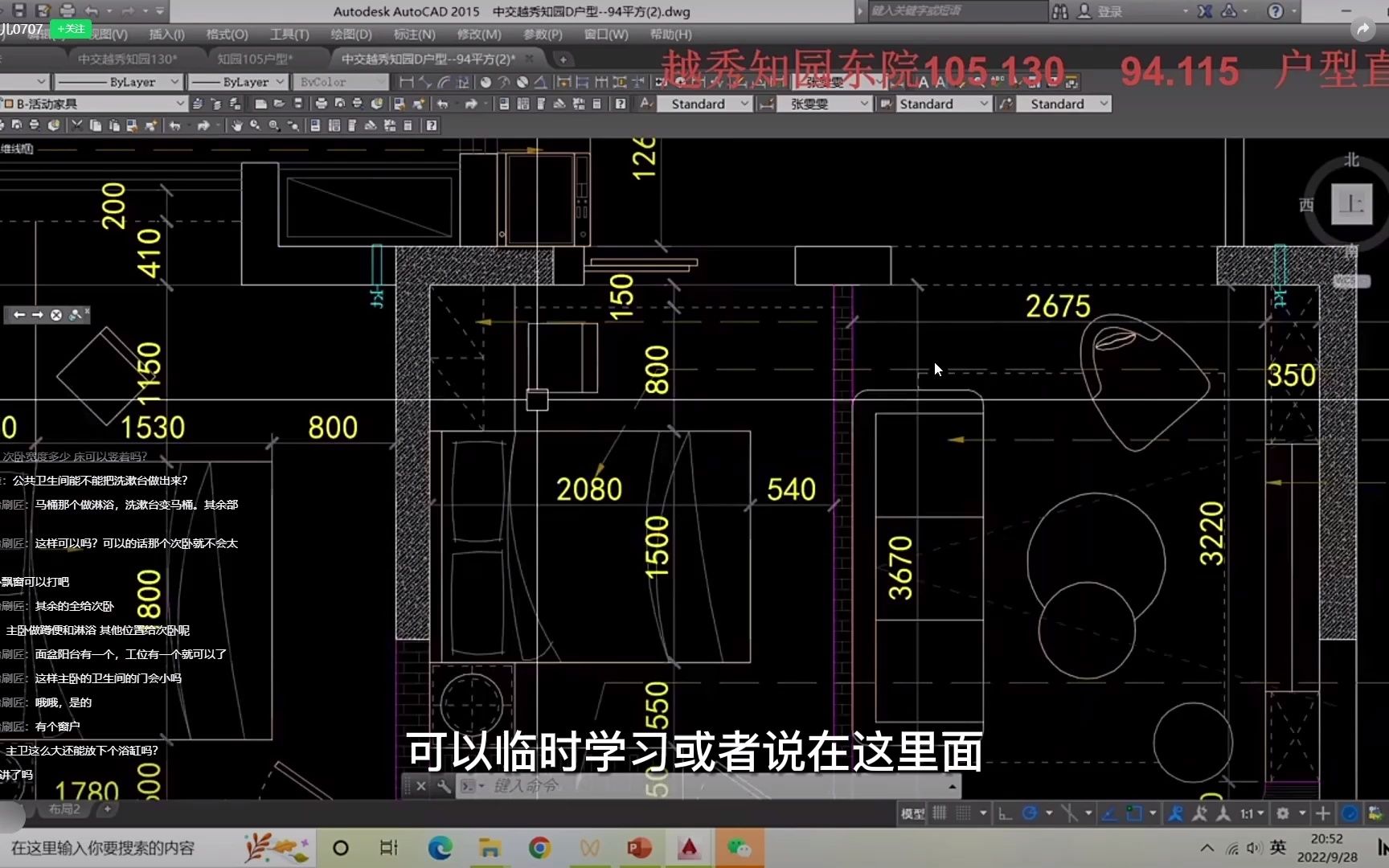1389x868 pixels.
Task: Toggle ortho mode in status bar
Action: (x=1005, y=813)
